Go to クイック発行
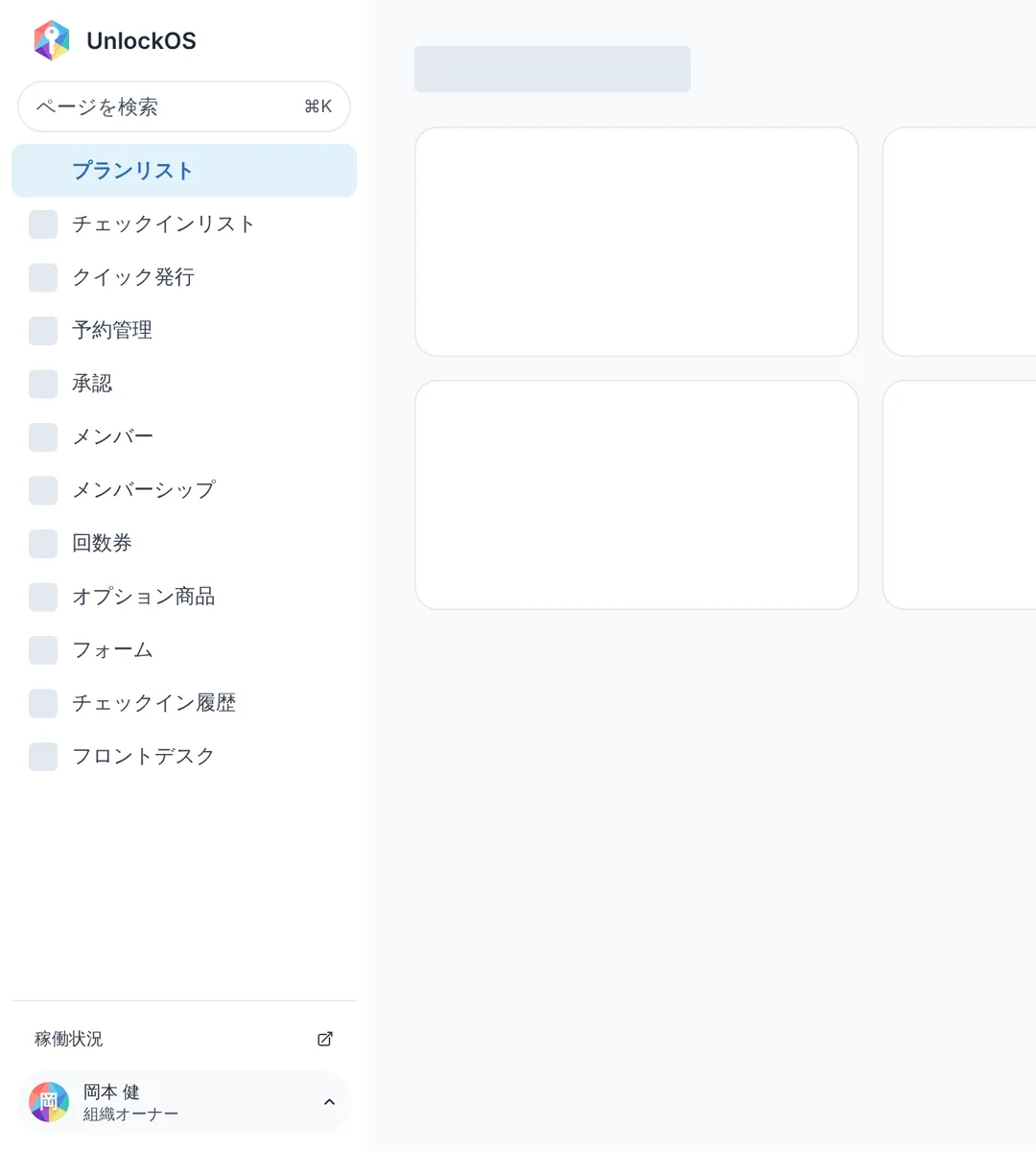This screenshot has width=1036, height=1151. point(184,277)
